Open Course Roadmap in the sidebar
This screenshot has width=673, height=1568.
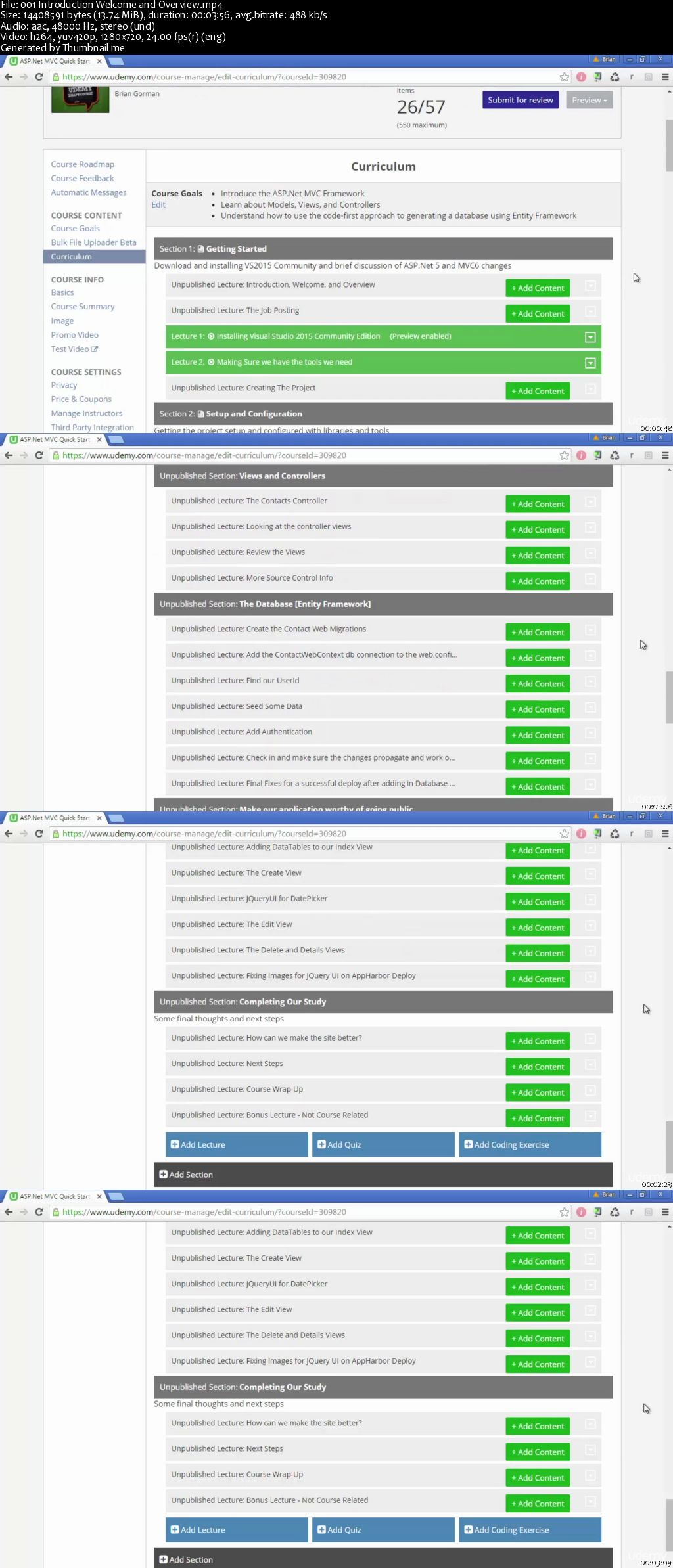click(x=83, y=164)
